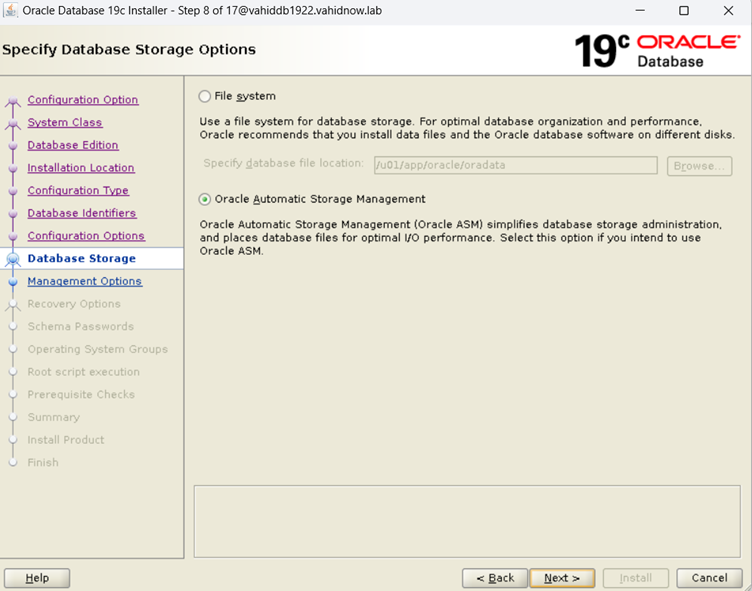
Task: Open the Configuration Type step
Action: tap(78, 191)
